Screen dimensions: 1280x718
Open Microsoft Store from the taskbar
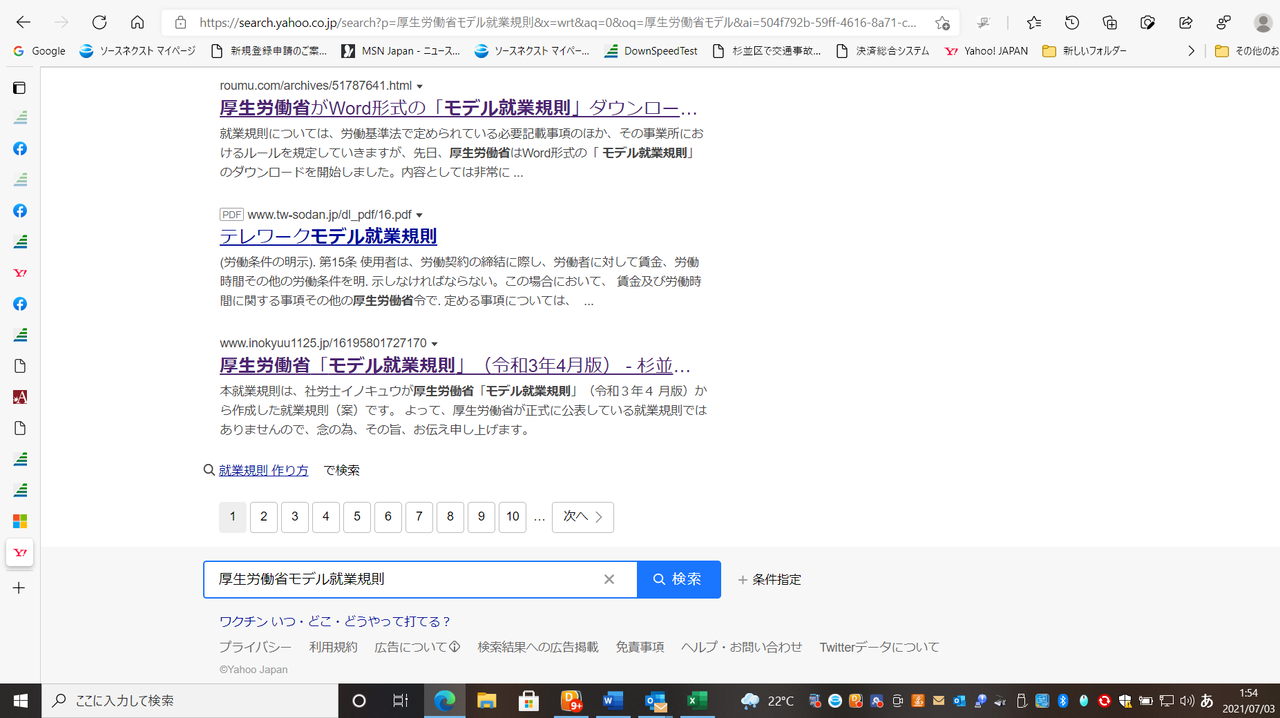coord(529,700)
